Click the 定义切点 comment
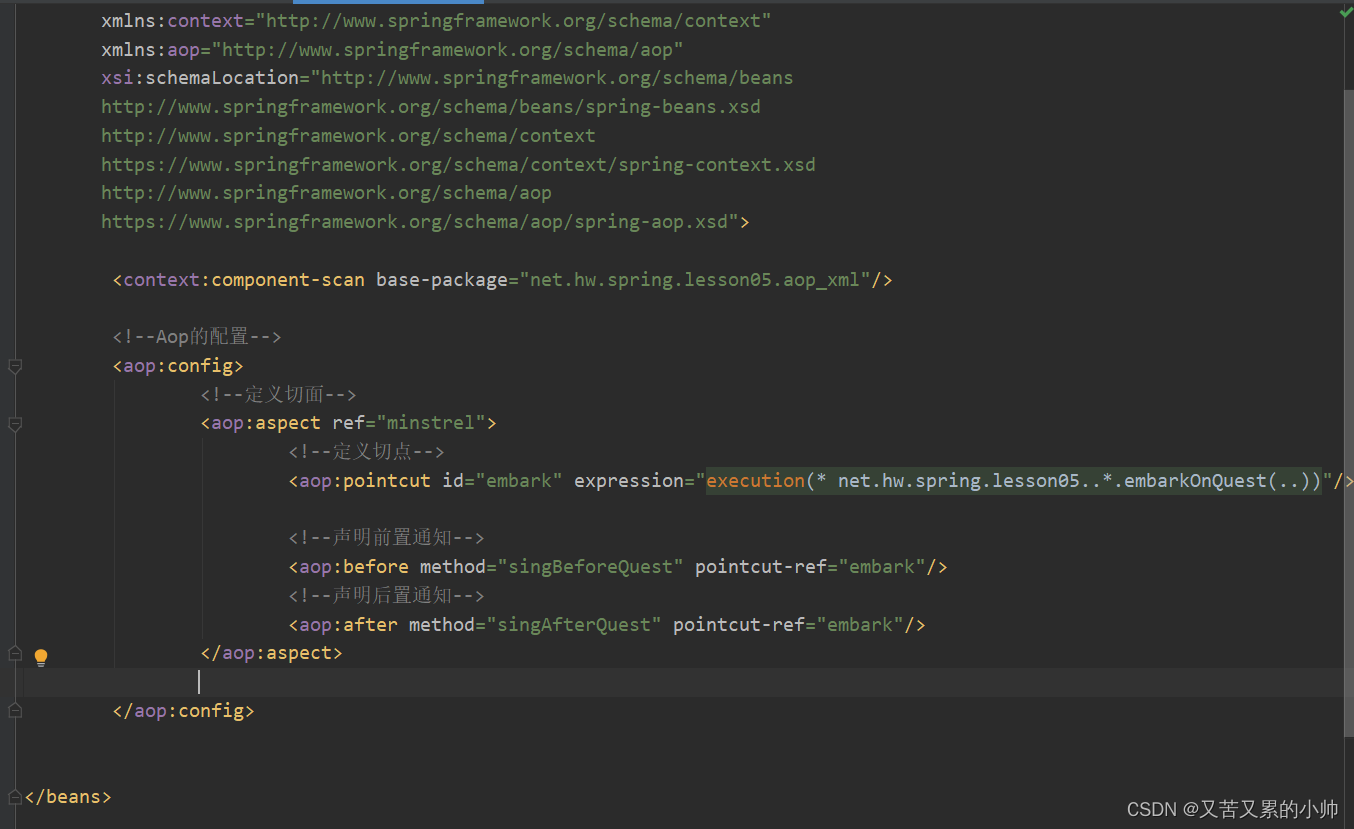Viewport: 1354px width, 829px height. pyautogui.click(x=366, y=452)
